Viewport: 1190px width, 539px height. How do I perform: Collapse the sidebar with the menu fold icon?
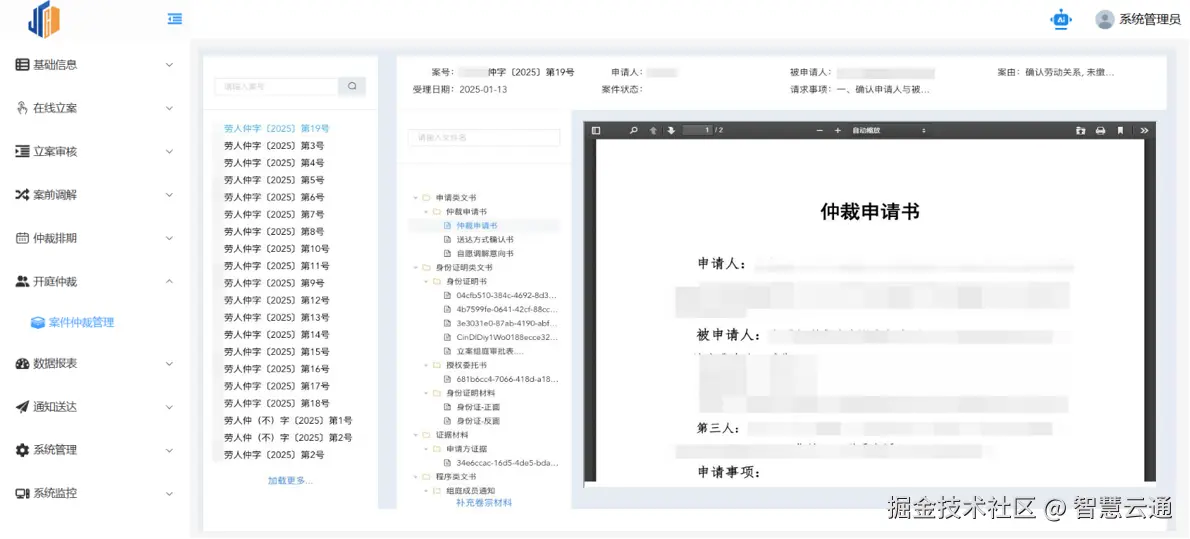coord(175,19)
